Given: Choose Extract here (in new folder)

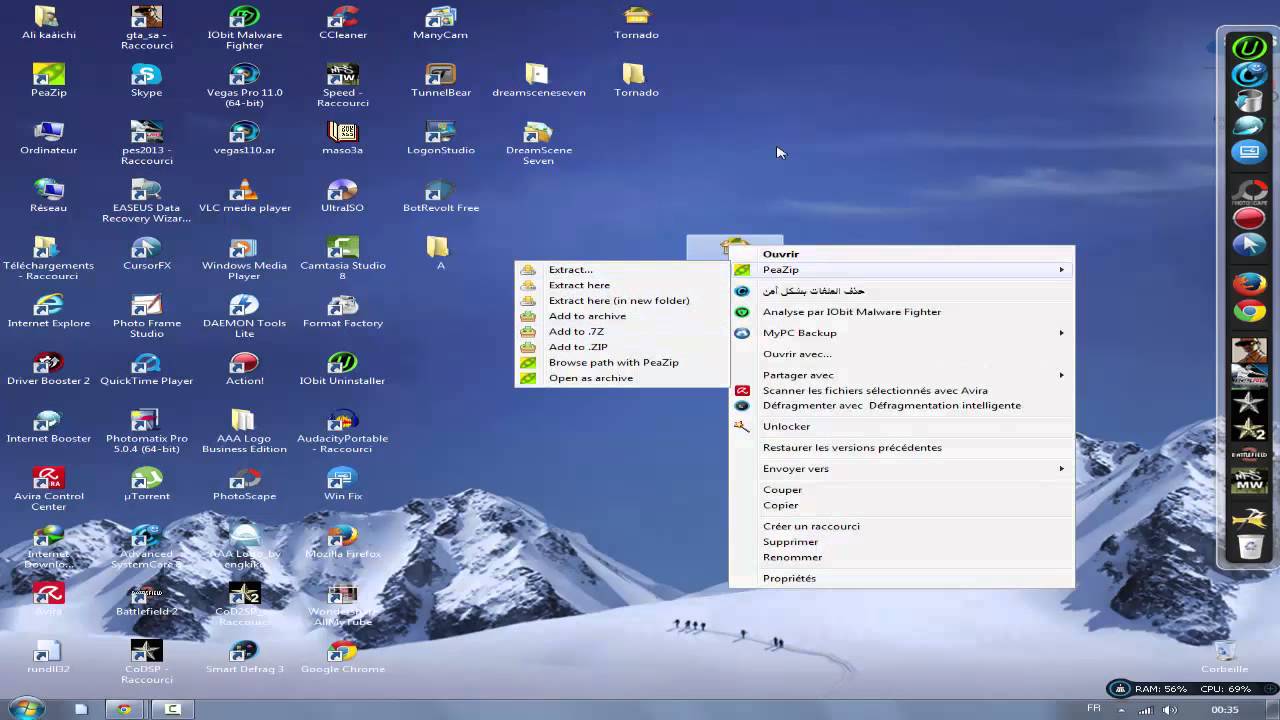Looking at the screenshot, I should (623, 301).
